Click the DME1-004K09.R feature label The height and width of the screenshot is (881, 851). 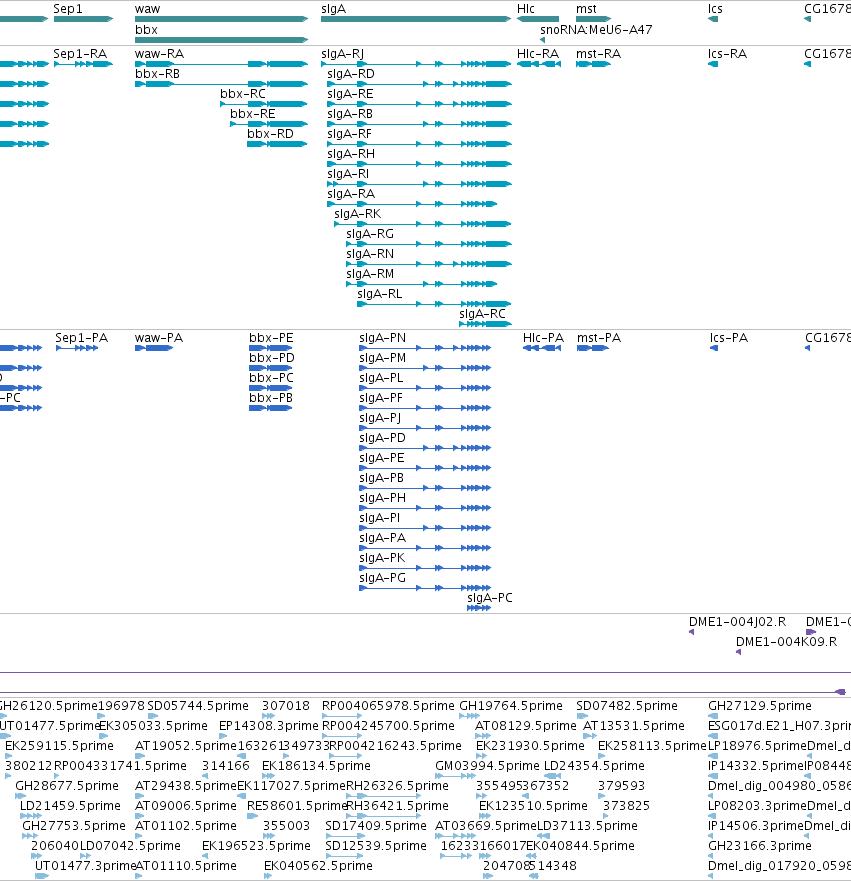click(x=786, y=642)
